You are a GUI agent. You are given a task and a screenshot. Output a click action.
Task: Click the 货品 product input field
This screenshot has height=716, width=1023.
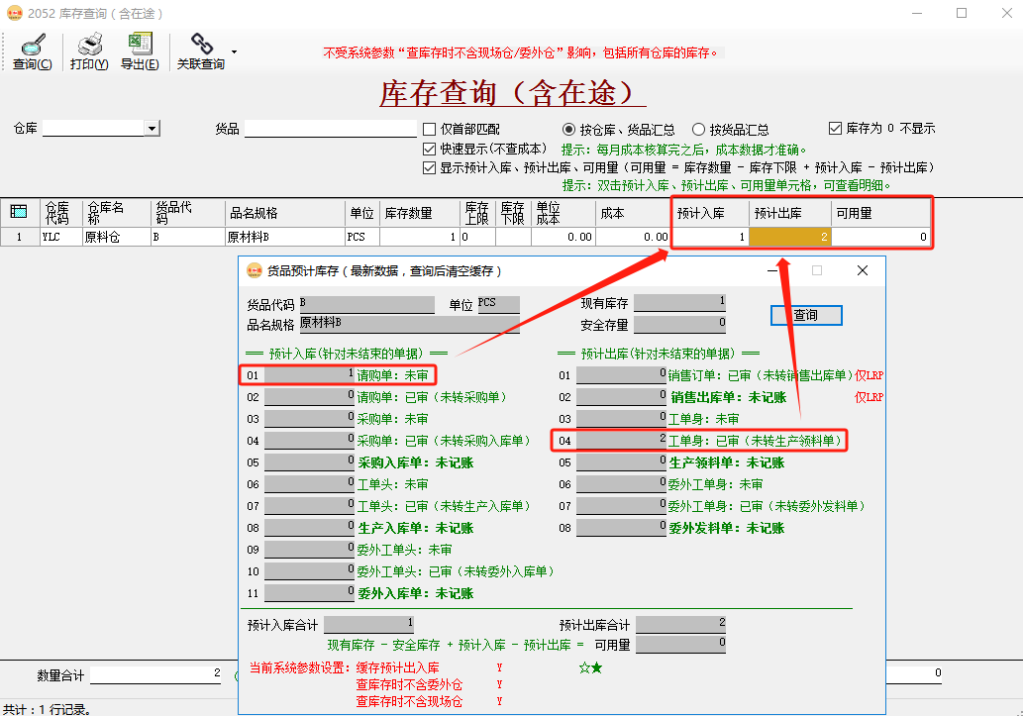330,128
